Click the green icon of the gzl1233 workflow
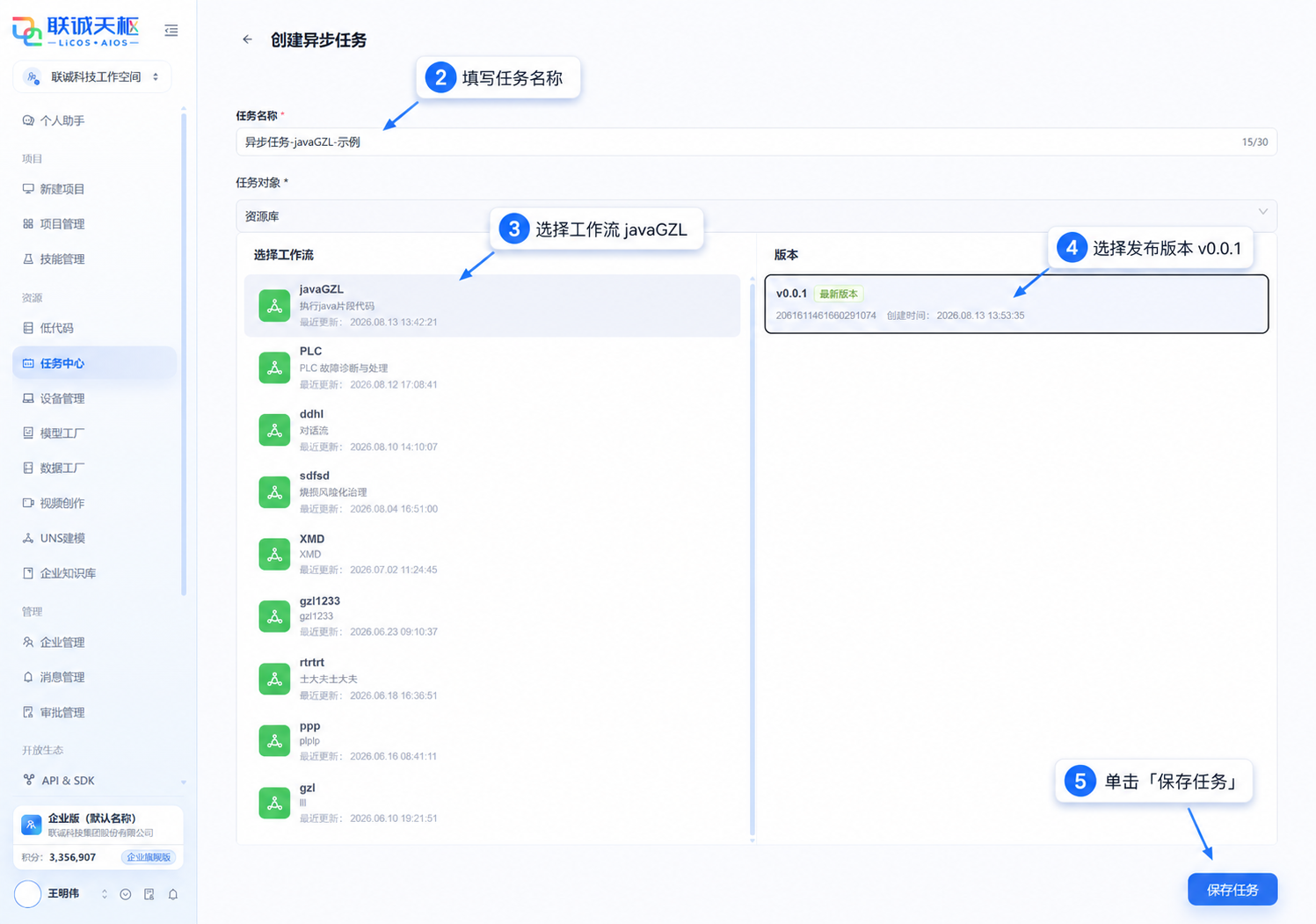1316x924 pixels. pyautogui.click(x=274, y=616)
